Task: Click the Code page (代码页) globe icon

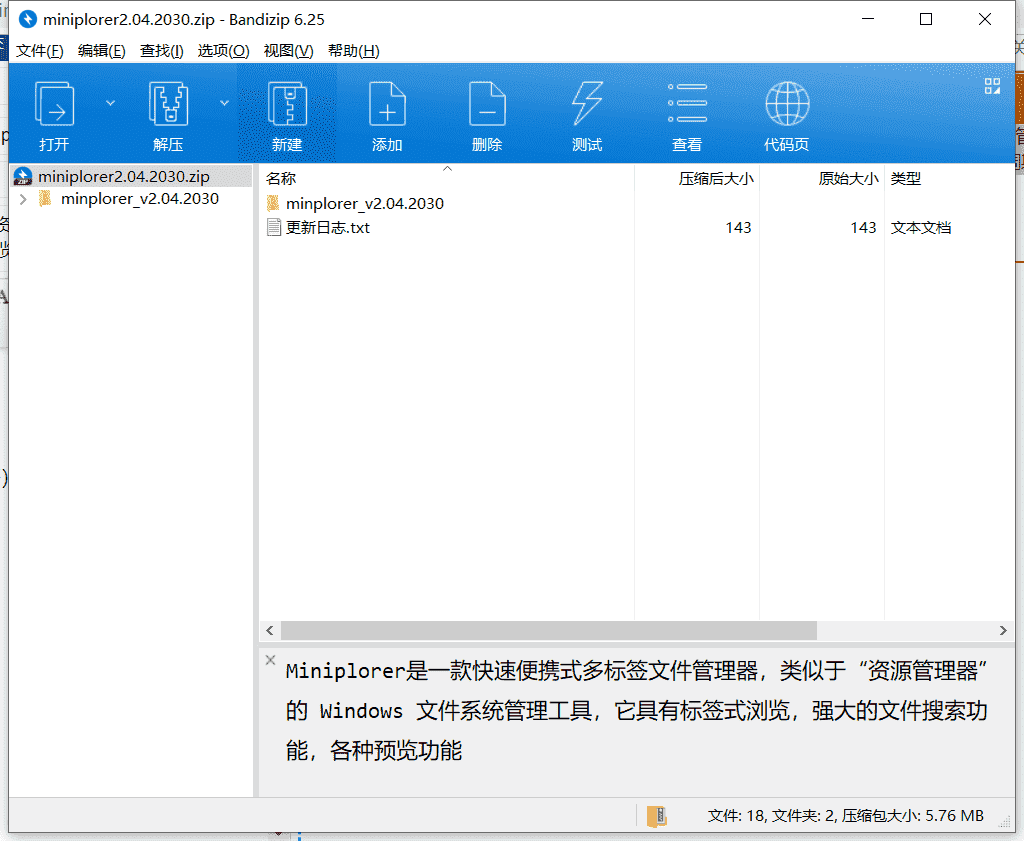Action: pos(787,103)
